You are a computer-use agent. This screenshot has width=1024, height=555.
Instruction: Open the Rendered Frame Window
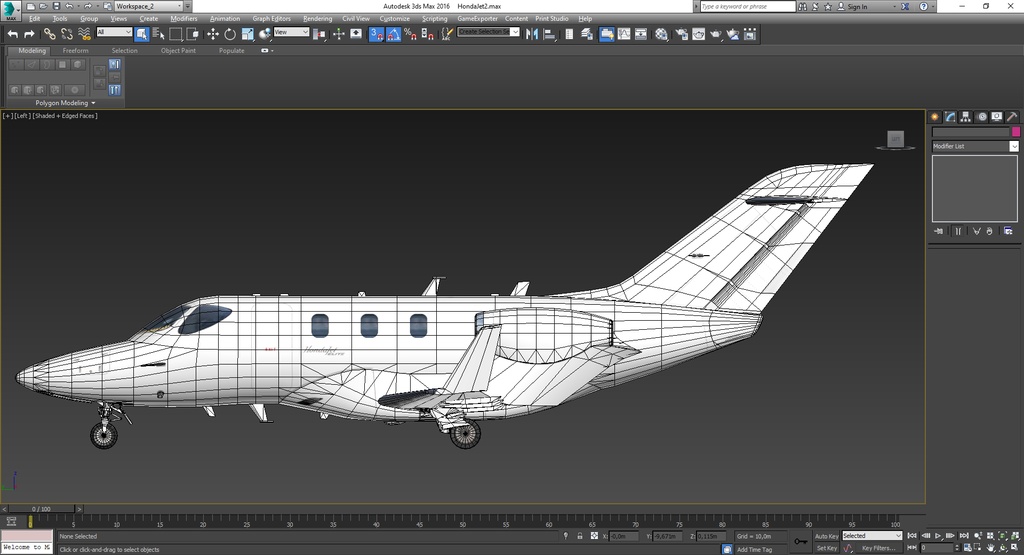click(699, 34)
